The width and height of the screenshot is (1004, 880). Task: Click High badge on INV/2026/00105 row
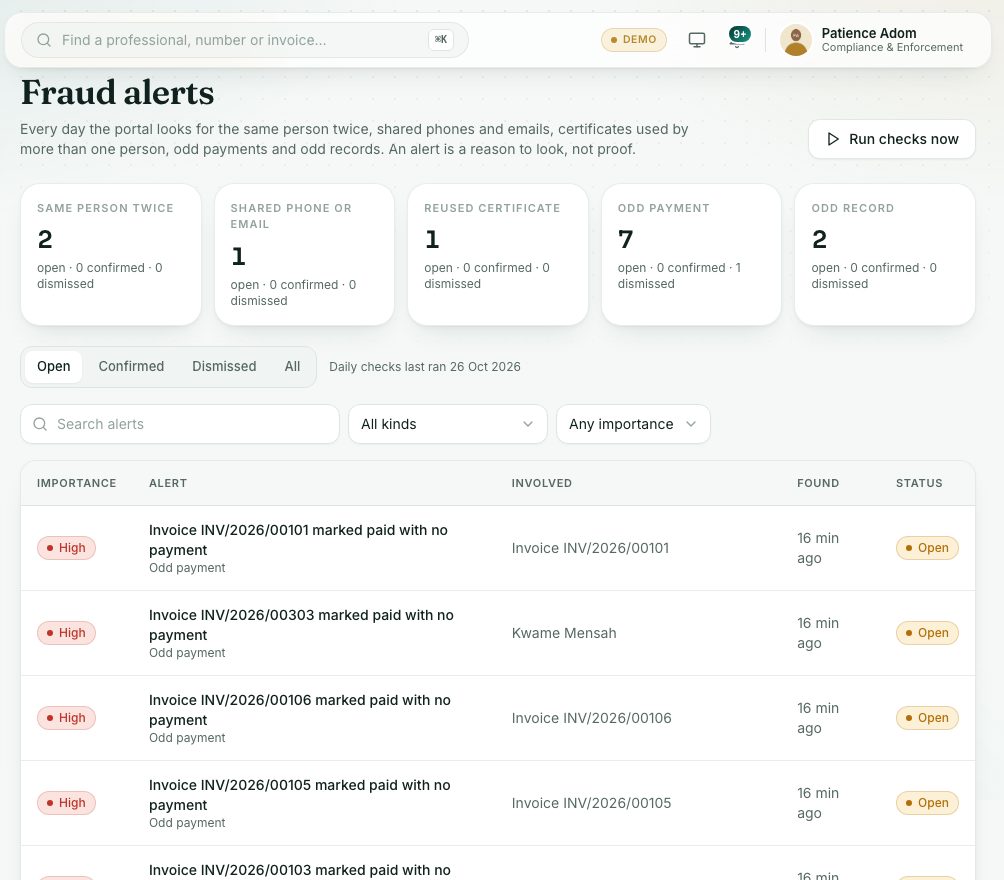[66, 803]
